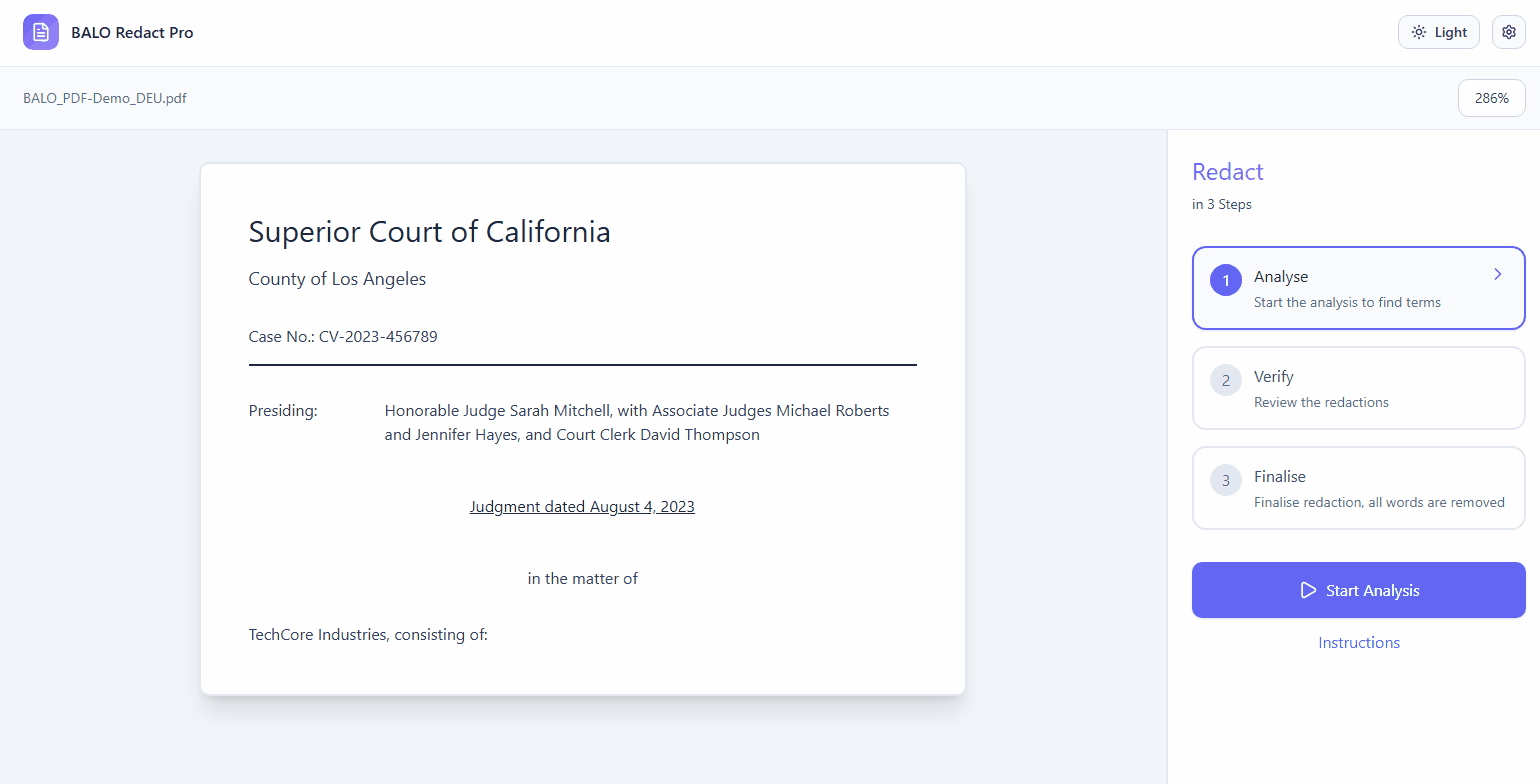Expand the Verify redactions card
The height and width of the screenshot is (784, 1540).
[1358, 388]
